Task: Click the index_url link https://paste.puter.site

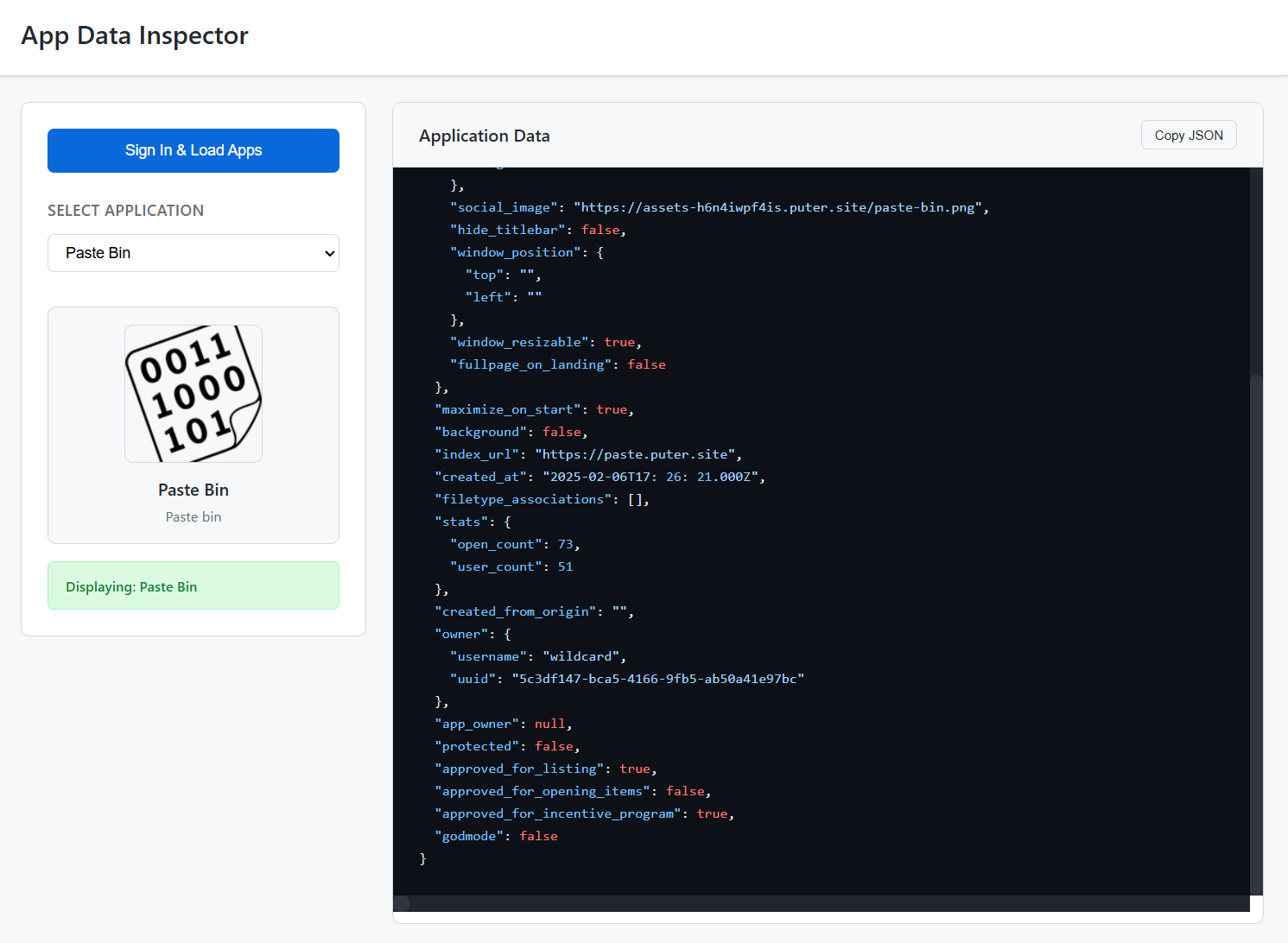Action: pyautogui.click(x=637, y=453)
